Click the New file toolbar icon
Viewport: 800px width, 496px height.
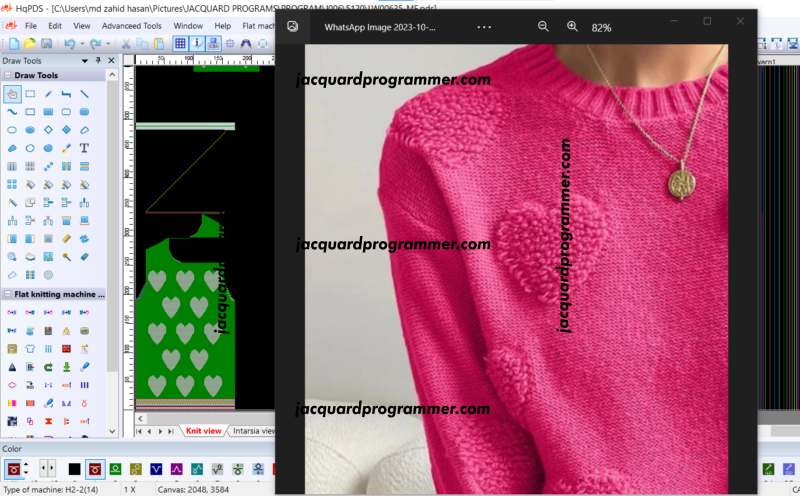(14, 44)
